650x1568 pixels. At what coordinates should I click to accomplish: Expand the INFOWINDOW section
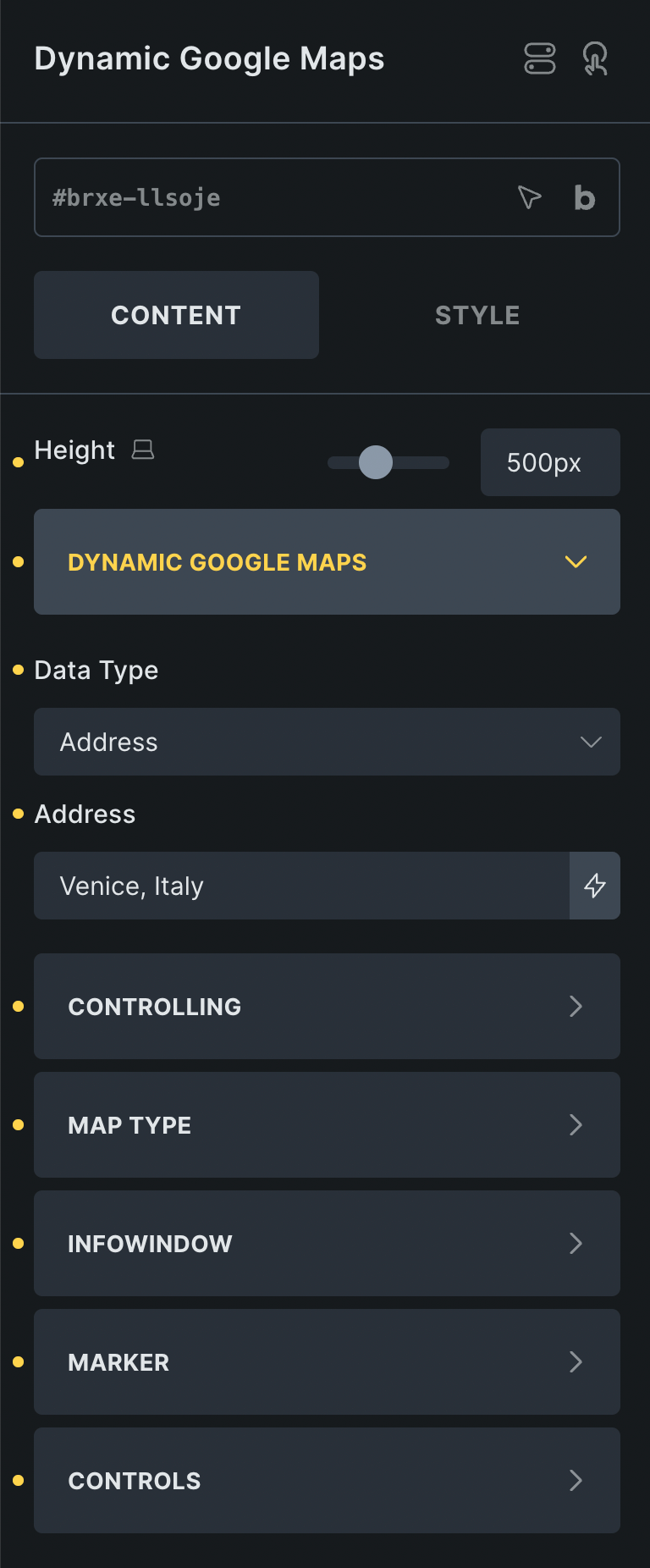(x=327, y=1243)
